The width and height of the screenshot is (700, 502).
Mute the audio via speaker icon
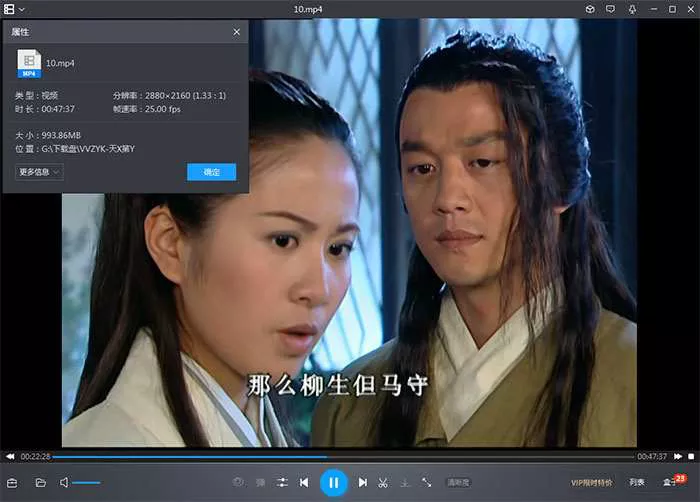[x=64, y=483]
